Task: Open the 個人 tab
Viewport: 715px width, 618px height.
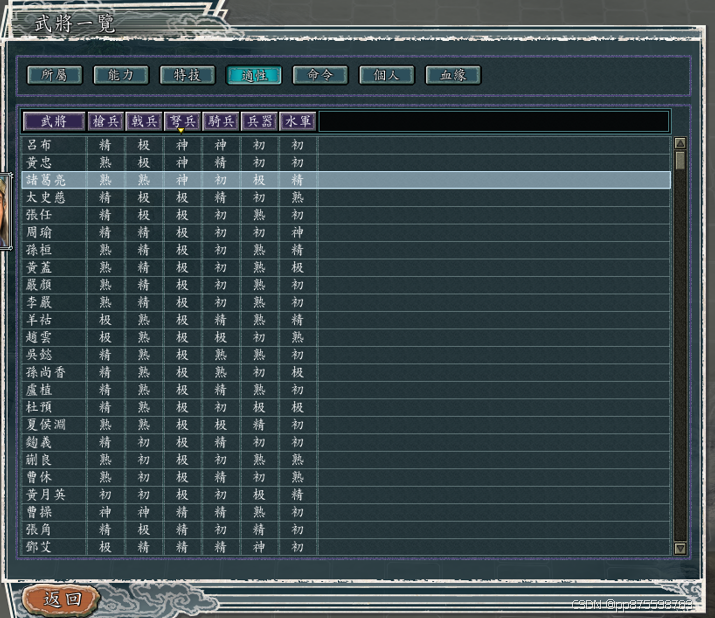Action: click(387, 75)
